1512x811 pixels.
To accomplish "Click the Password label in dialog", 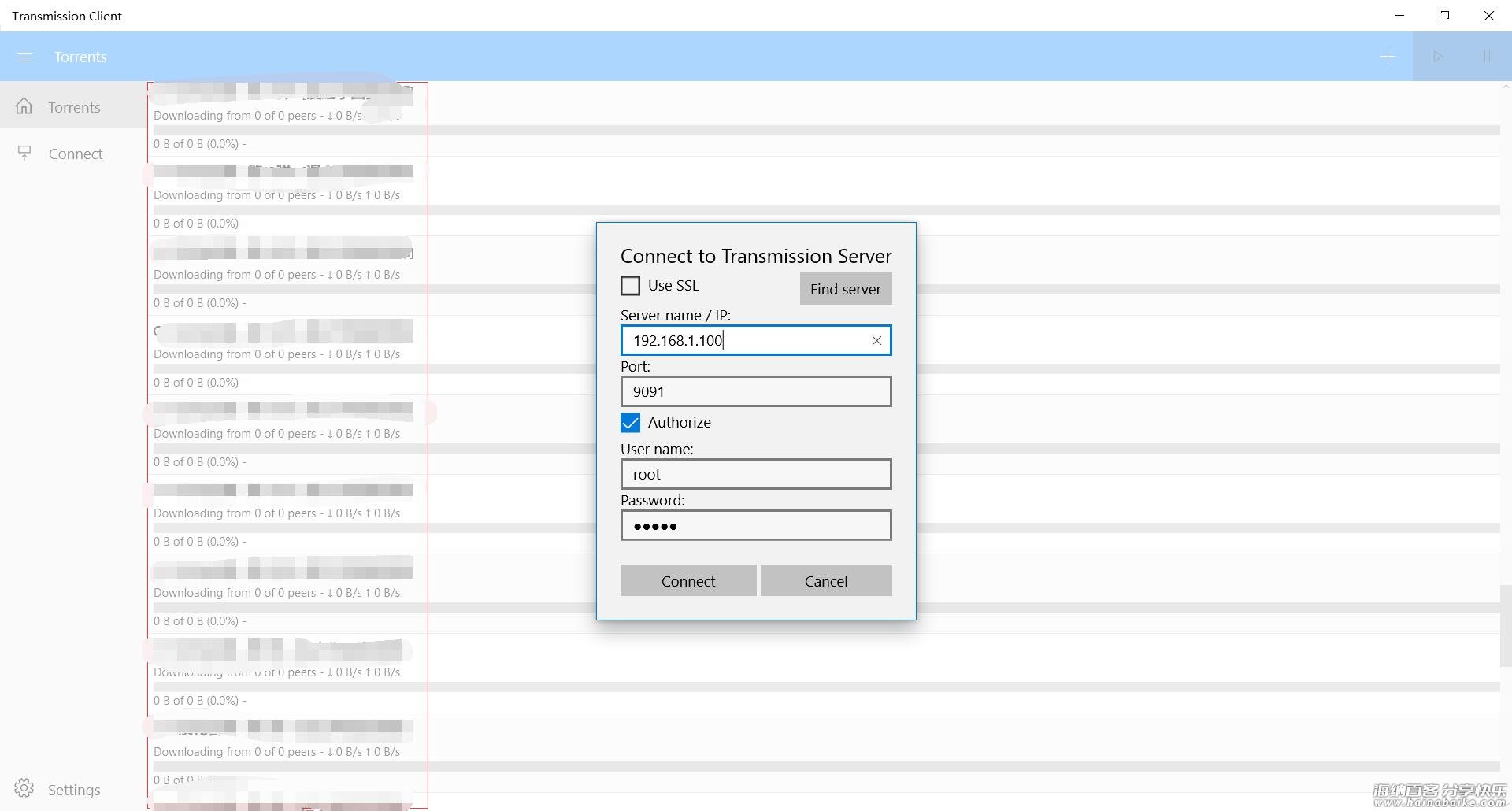I will pyautogui.click(x=653, y=500).
